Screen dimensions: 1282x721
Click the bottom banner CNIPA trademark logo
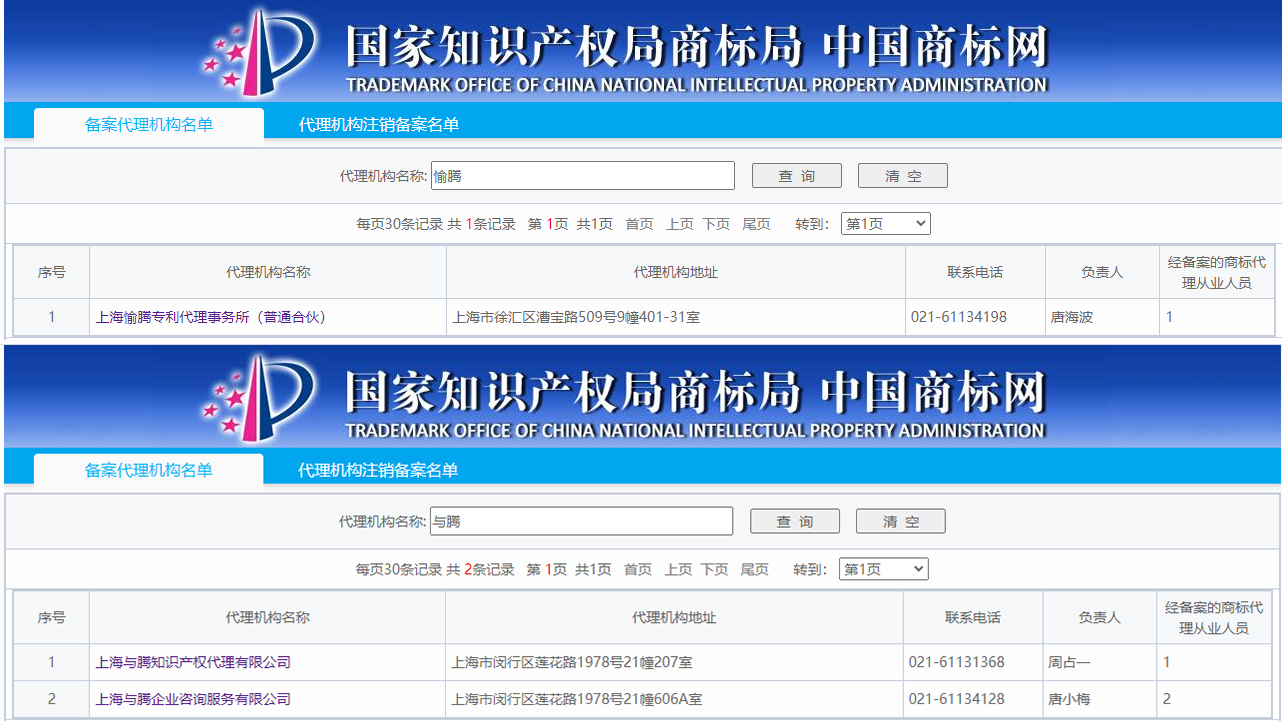tap(260, 396)
